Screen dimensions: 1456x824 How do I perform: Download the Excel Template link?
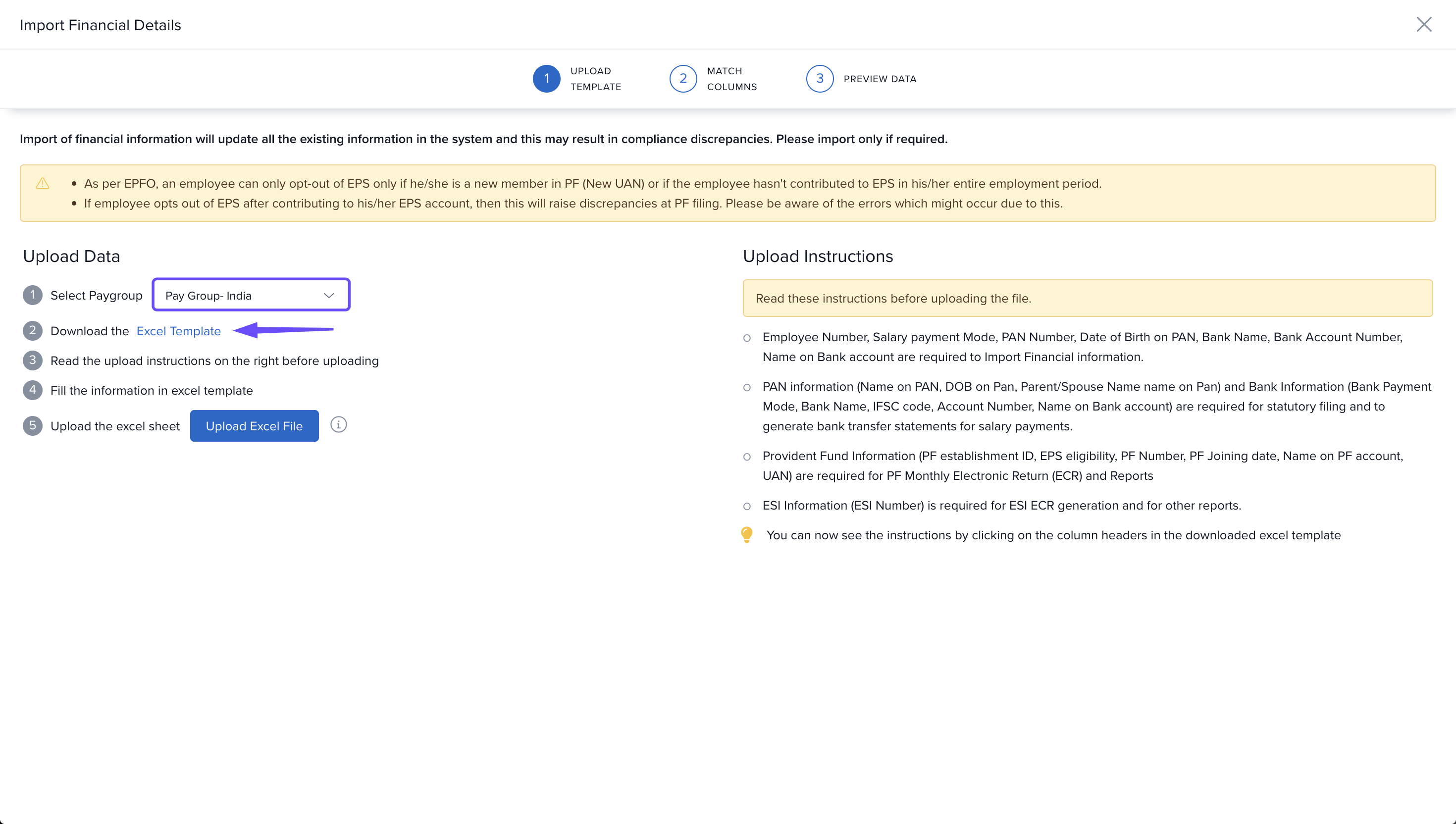click(x=178, y=331)
